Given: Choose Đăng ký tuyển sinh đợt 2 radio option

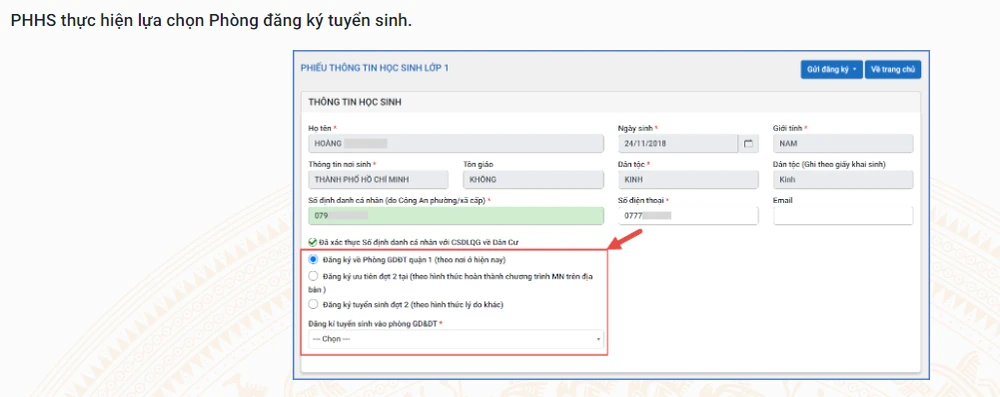Looking at the screenshot, I should point(312,304).
